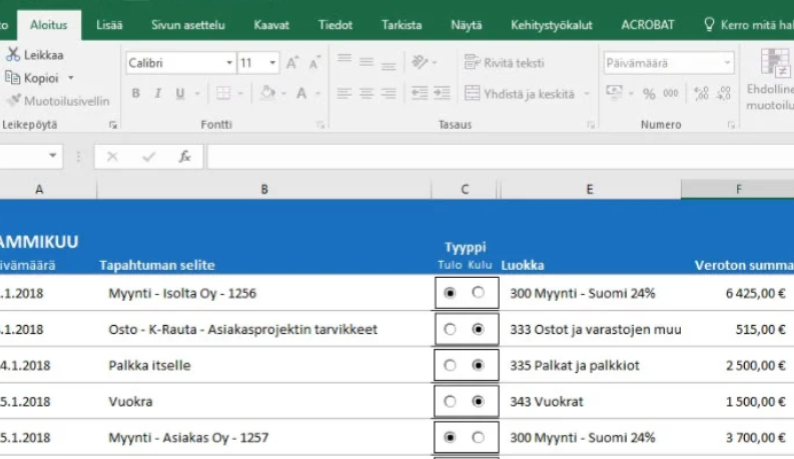Click the Kerro mitä haluat search box

749,25
